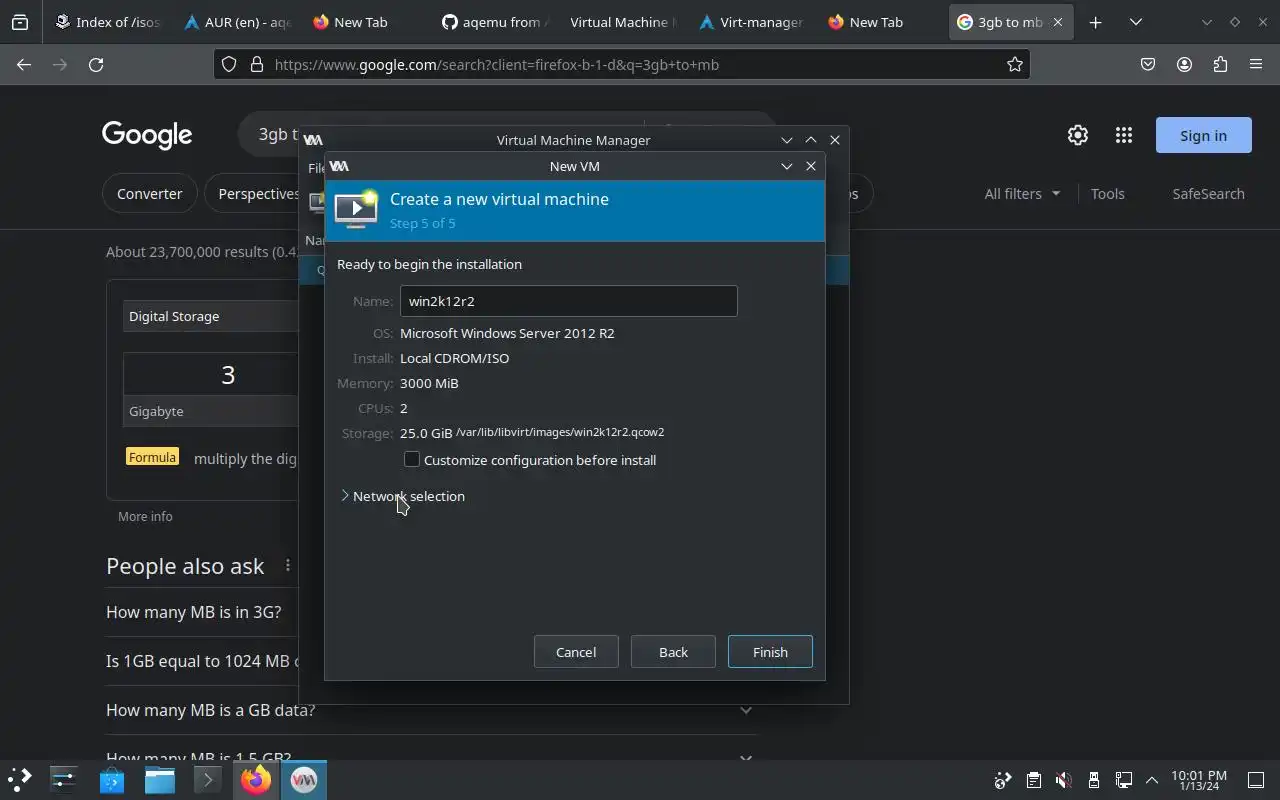The width and height of the screenshot is (1280, 800).
Task: Switch to the AUR (en) tab
Action: tap(237, 22)
